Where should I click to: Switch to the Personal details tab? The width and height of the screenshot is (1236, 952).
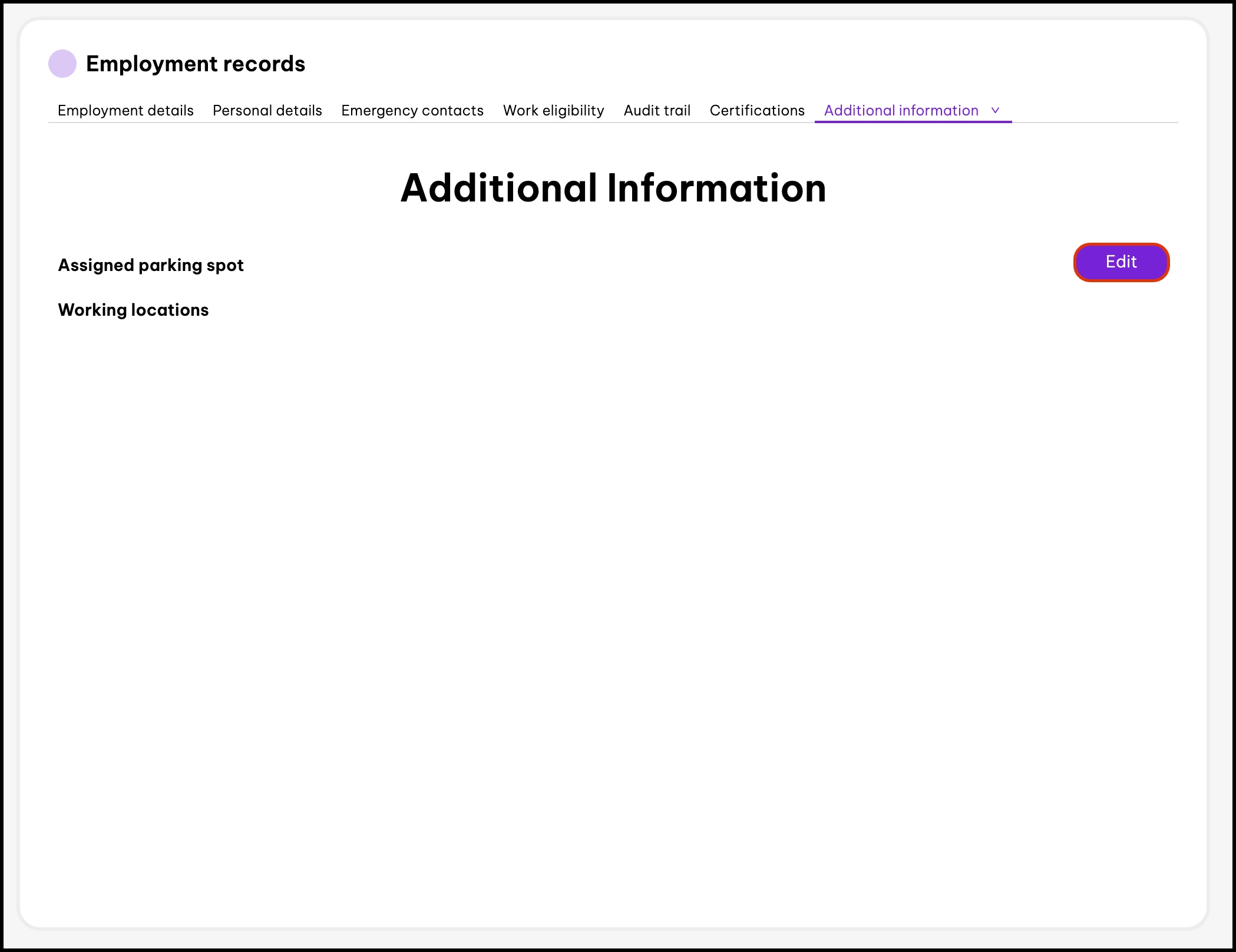click(x=267, y=110)
